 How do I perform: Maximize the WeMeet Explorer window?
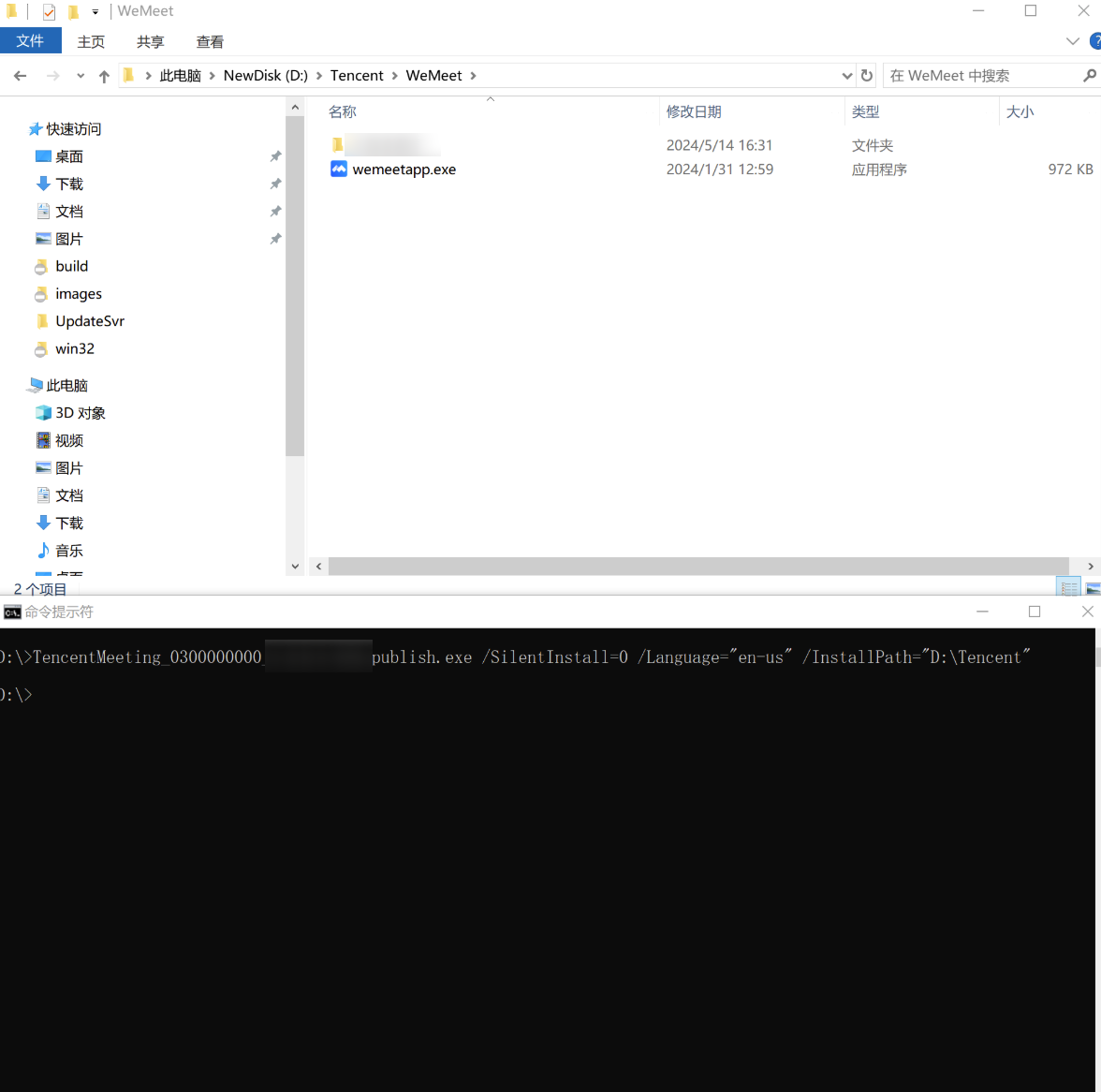(1030, 10)
